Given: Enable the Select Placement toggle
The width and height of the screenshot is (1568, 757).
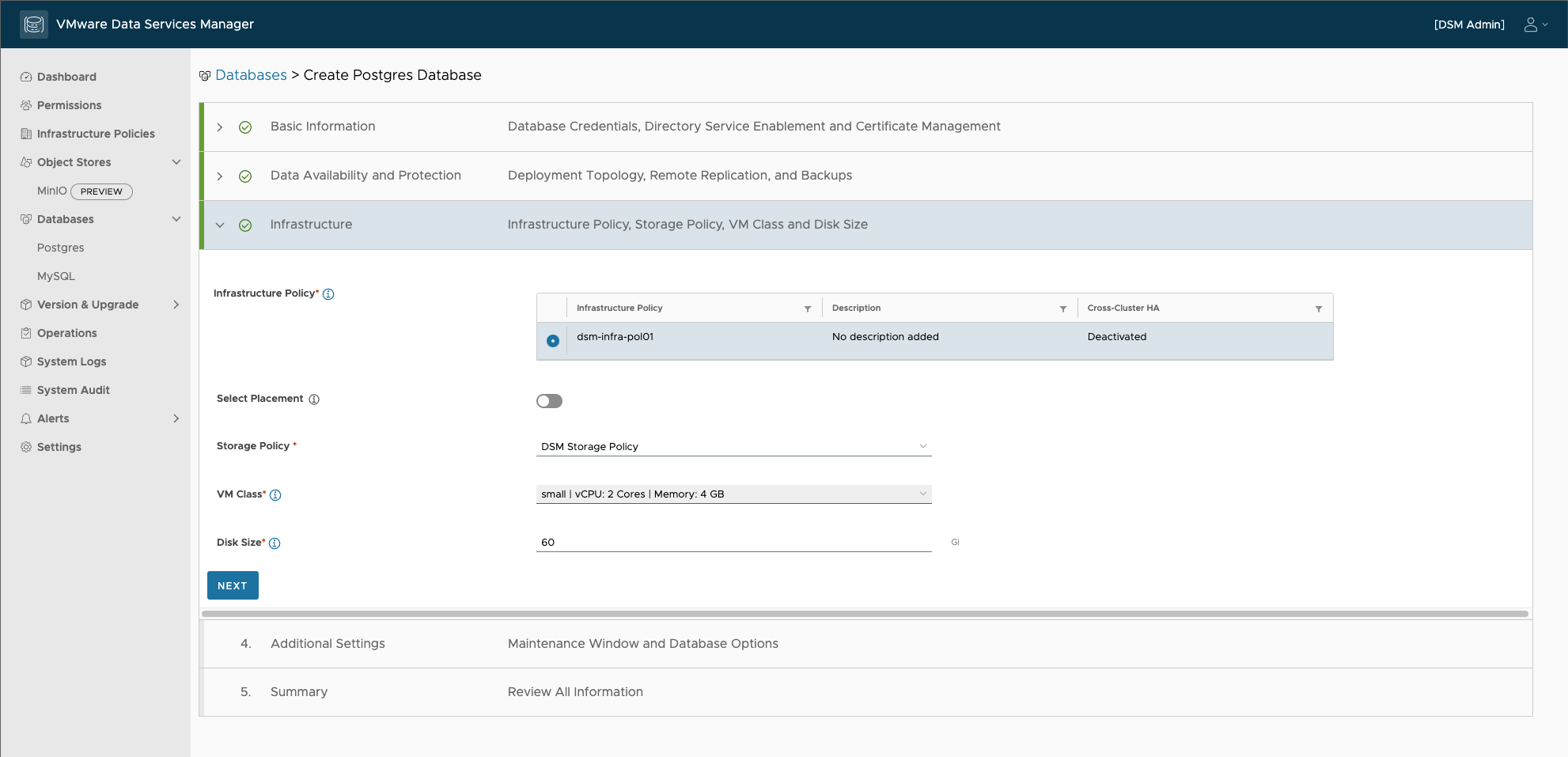Looking at the screenshot, I should click(549, 401).
